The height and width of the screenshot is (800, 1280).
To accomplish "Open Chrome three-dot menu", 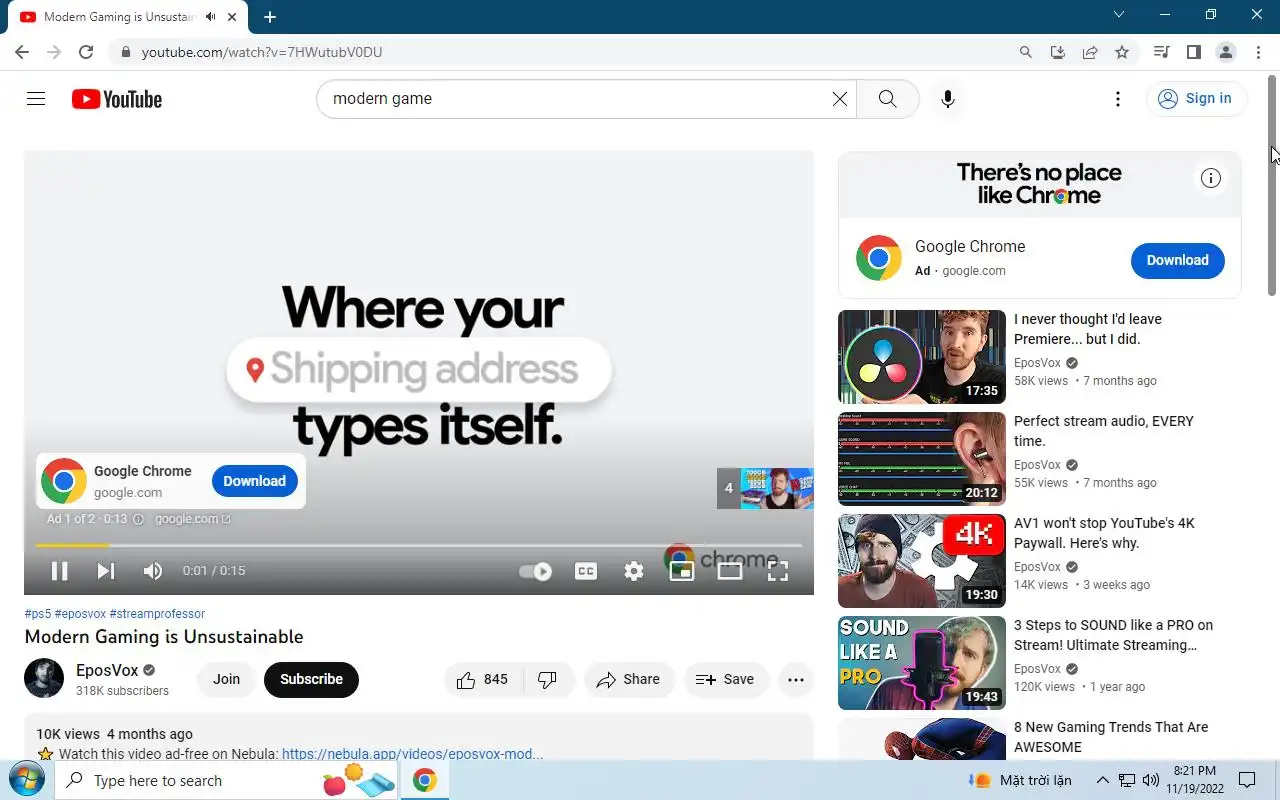I will pyautogui.click(x=1257, y=52).
